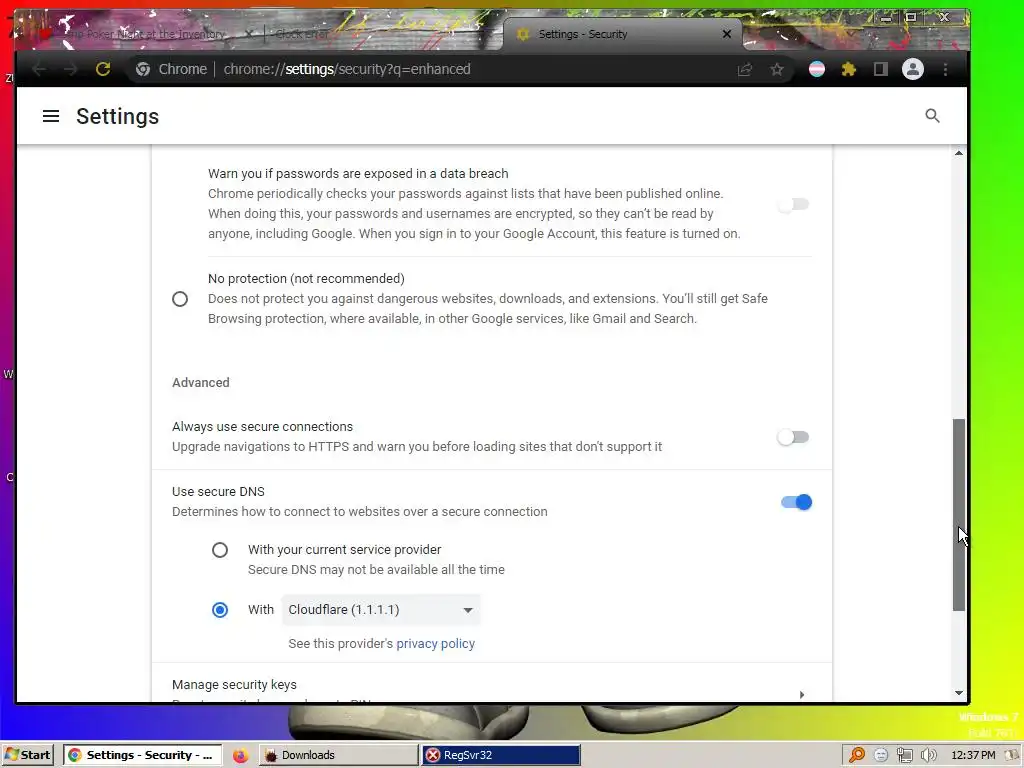Open the user profile avatar
The width and height of the screenshot is (1024, 768).
coord(912,69)
